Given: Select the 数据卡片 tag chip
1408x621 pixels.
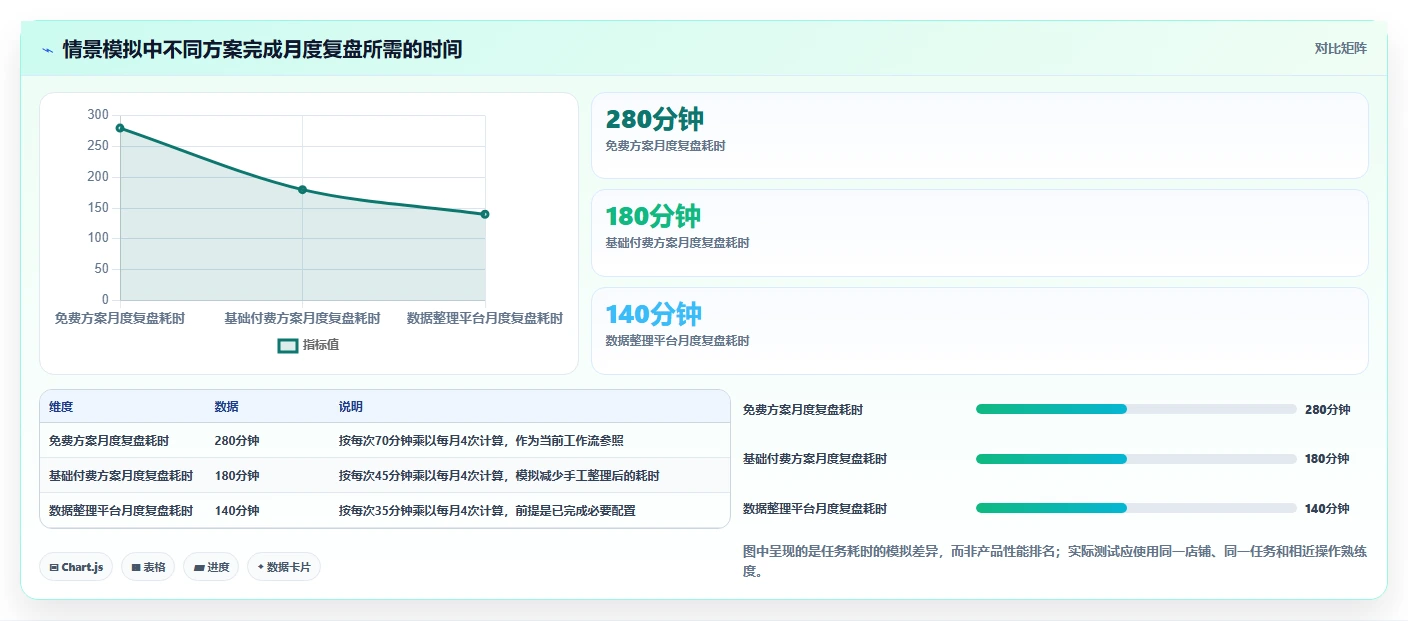Looking at the screenshot, I should click(284, 567).
